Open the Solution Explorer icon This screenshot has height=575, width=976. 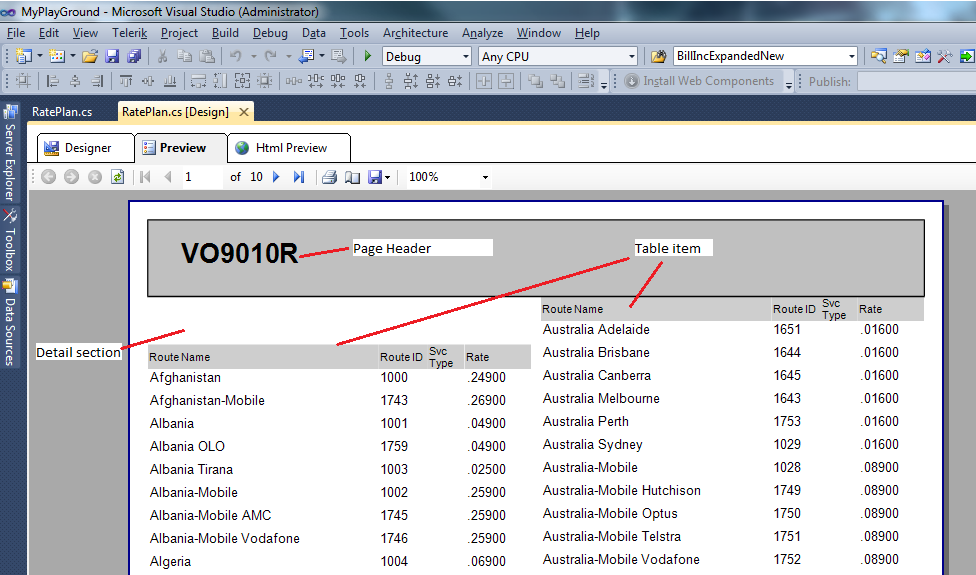(878, 57)
